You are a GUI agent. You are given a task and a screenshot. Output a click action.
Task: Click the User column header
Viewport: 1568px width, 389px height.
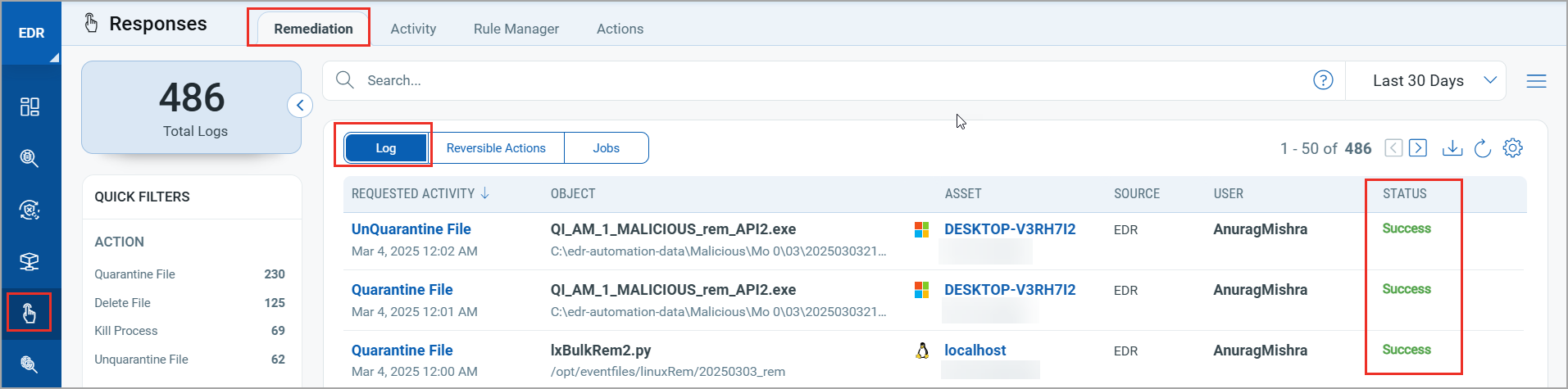tap(1228, 194)
